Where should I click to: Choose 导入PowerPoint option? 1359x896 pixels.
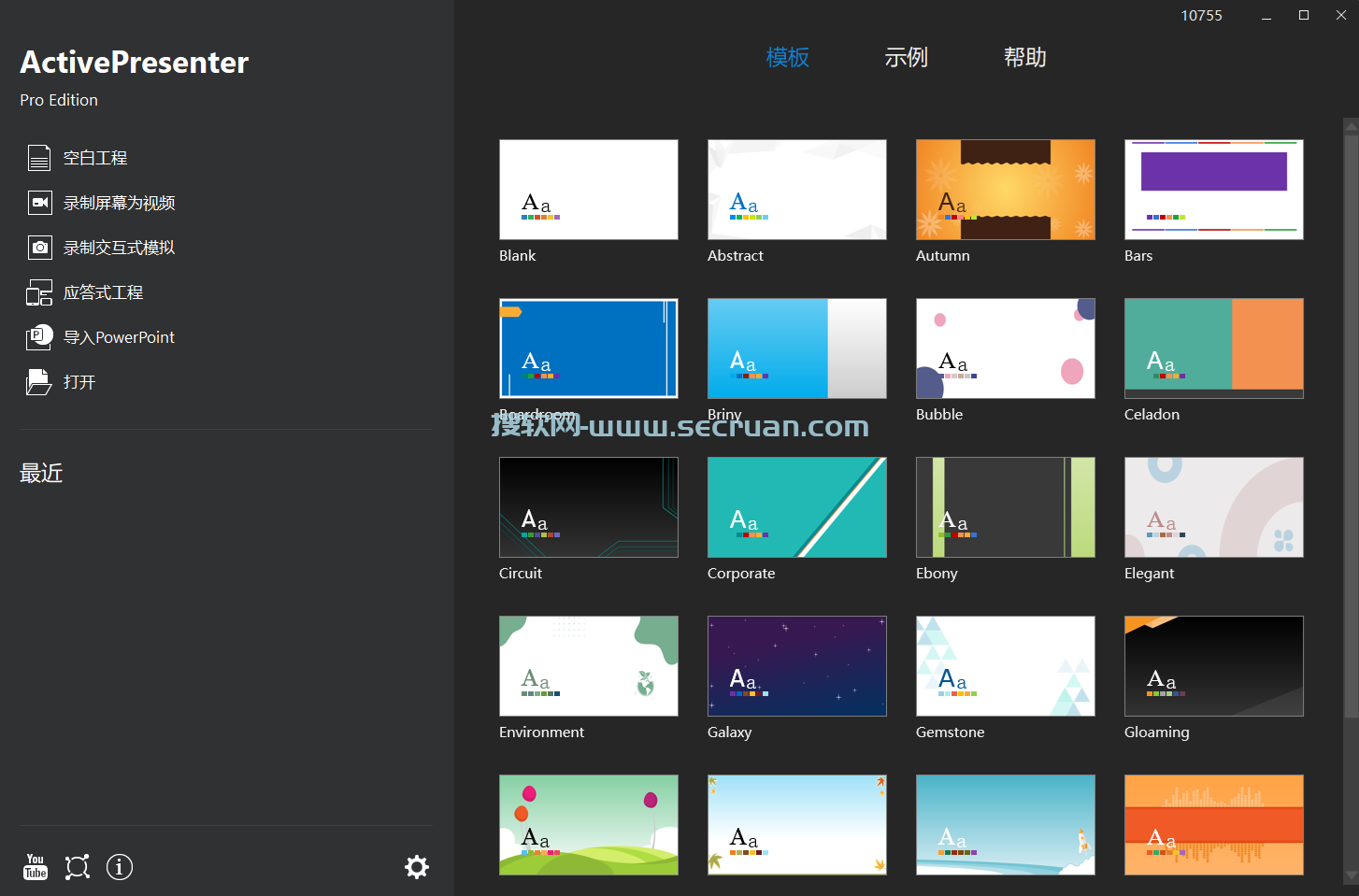click(x=119, y=337)
